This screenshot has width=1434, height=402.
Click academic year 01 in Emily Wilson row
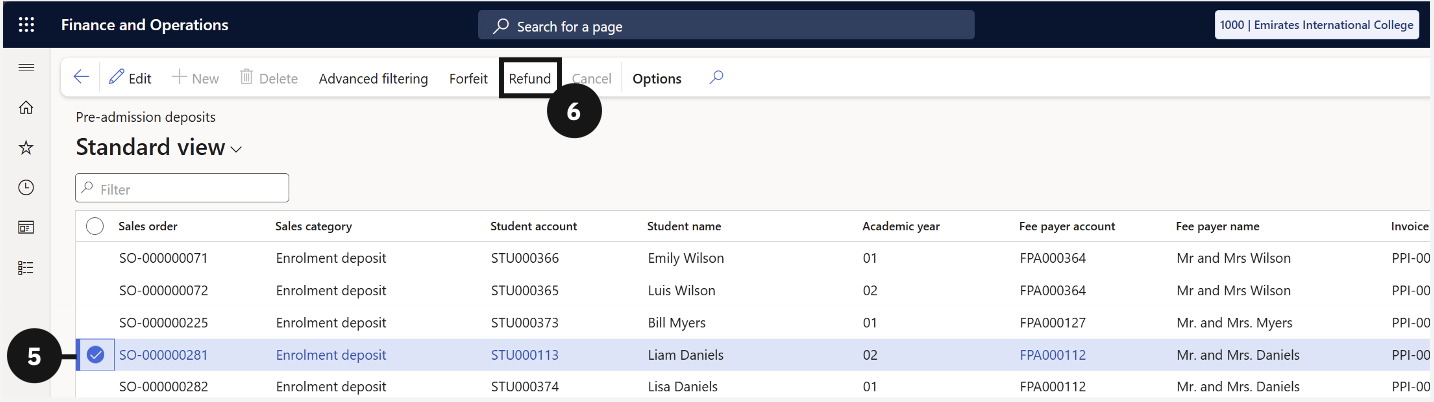[870, 258]
